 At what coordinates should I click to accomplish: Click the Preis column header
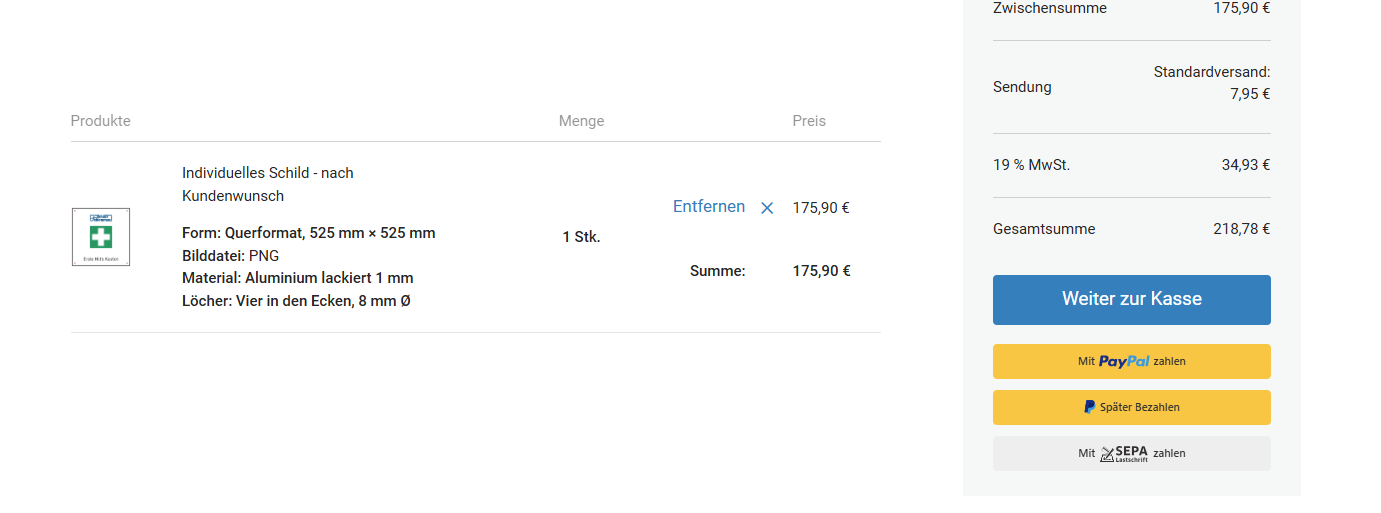tap(809, 121)
